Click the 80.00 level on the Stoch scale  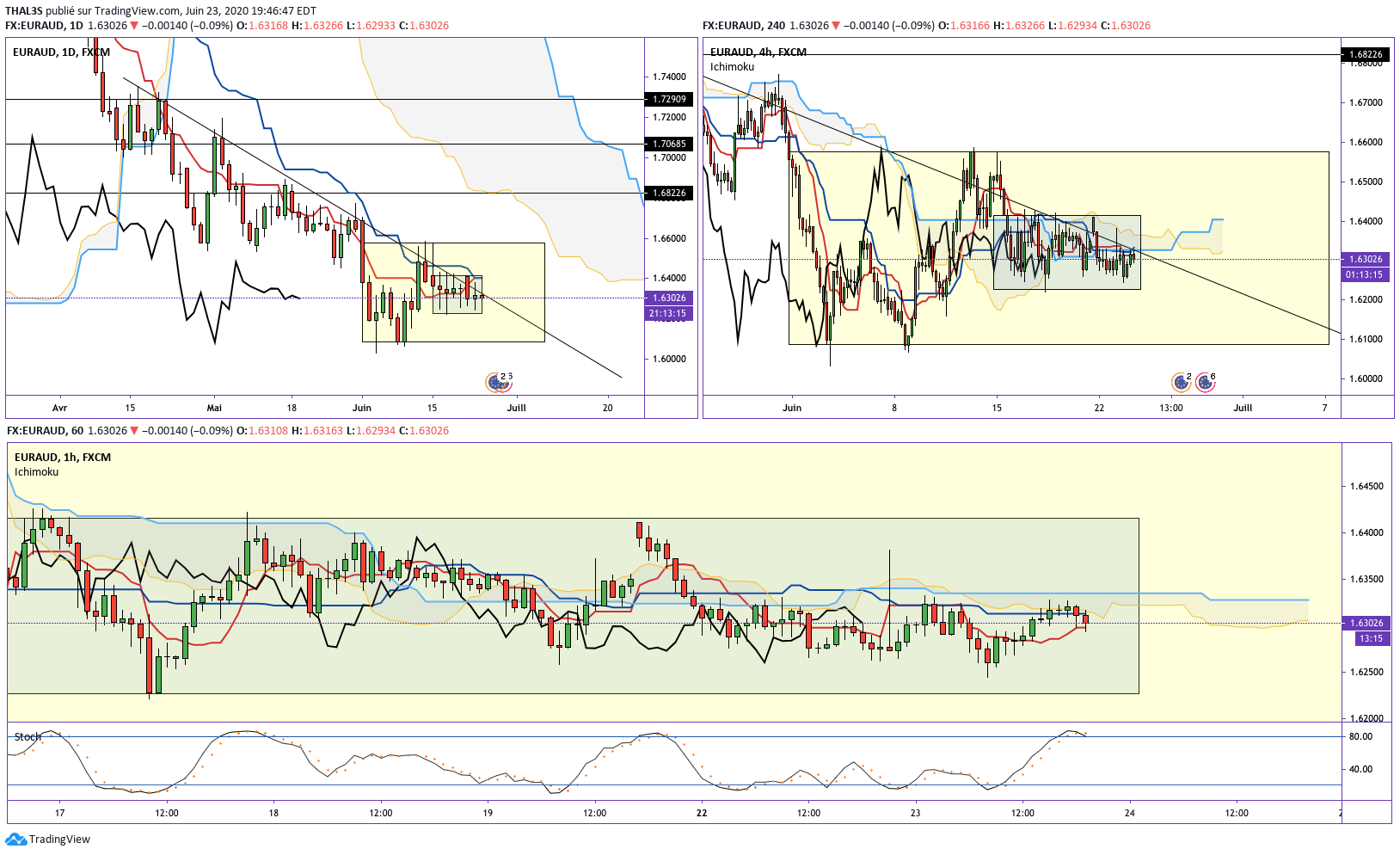[x=1360, y=737]
